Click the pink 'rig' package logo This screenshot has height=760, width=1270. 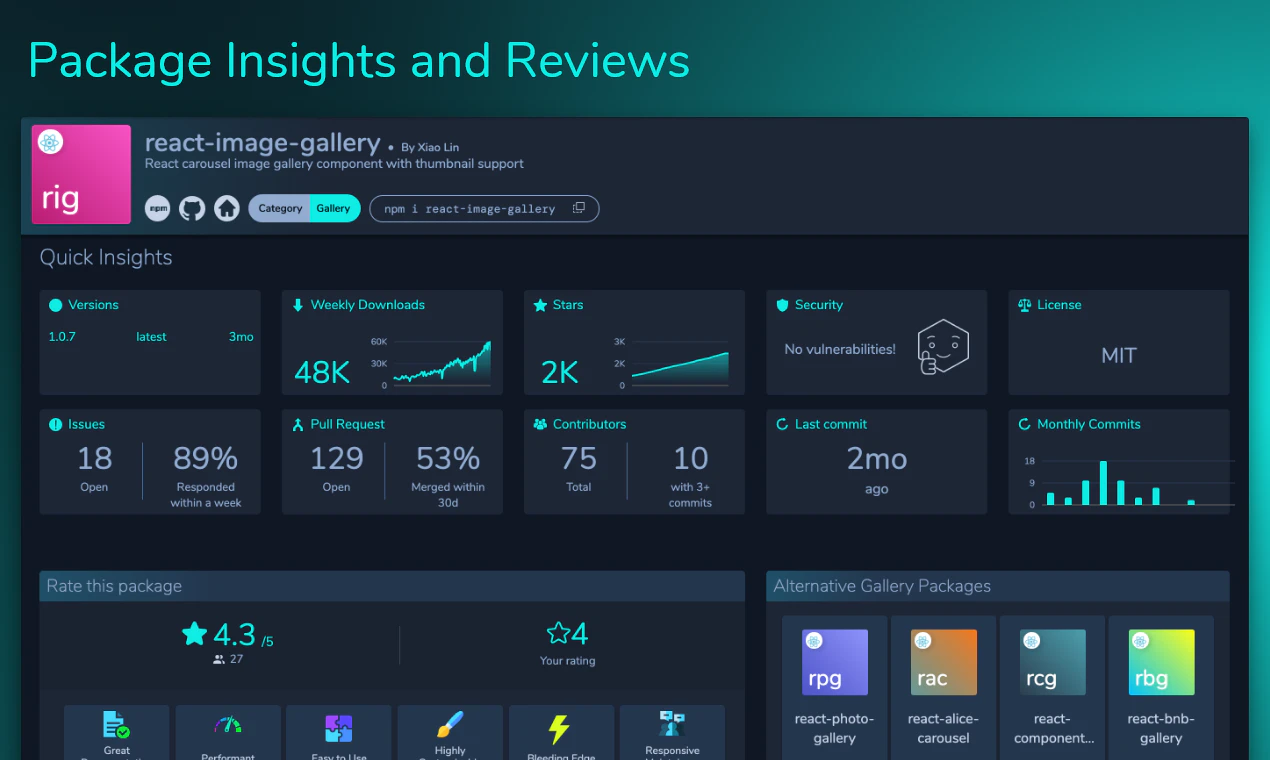[x=81, y=174]
